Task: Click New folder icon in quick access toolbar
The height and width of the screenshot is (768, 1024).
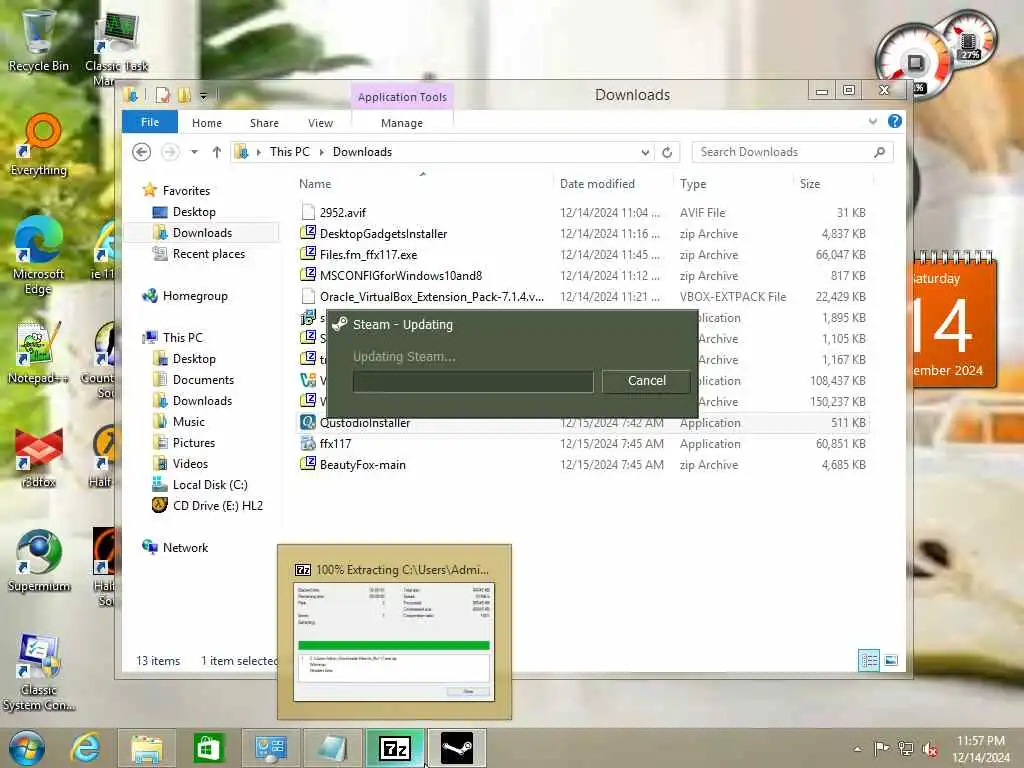Action: point(185,96)
